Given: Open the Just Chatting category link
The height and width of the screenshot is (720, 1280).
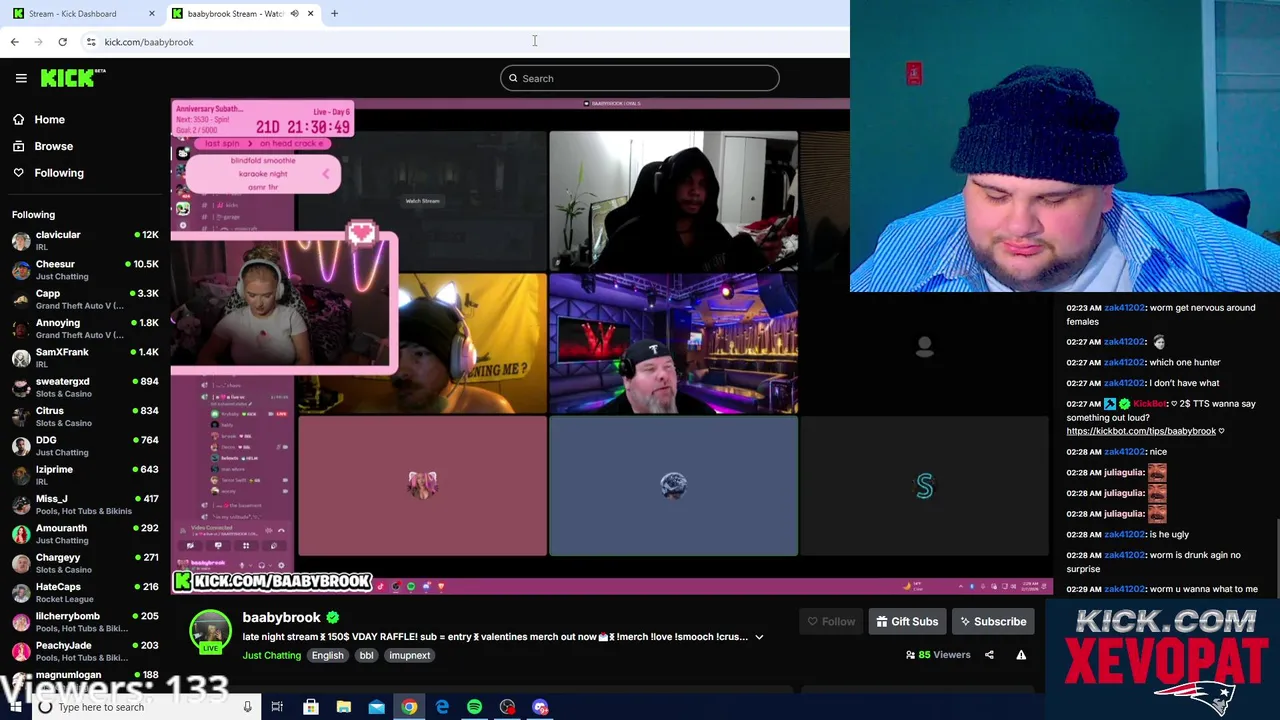Looking at the screenshot, I should (x=271, y=656).
